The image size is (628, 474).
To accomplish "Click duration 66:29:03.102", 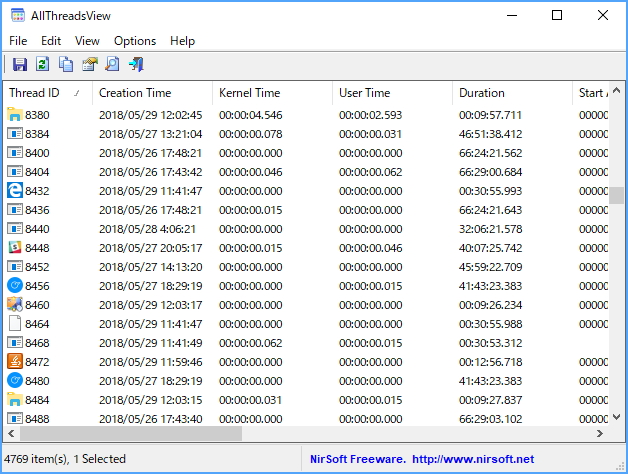I will 491,419.
